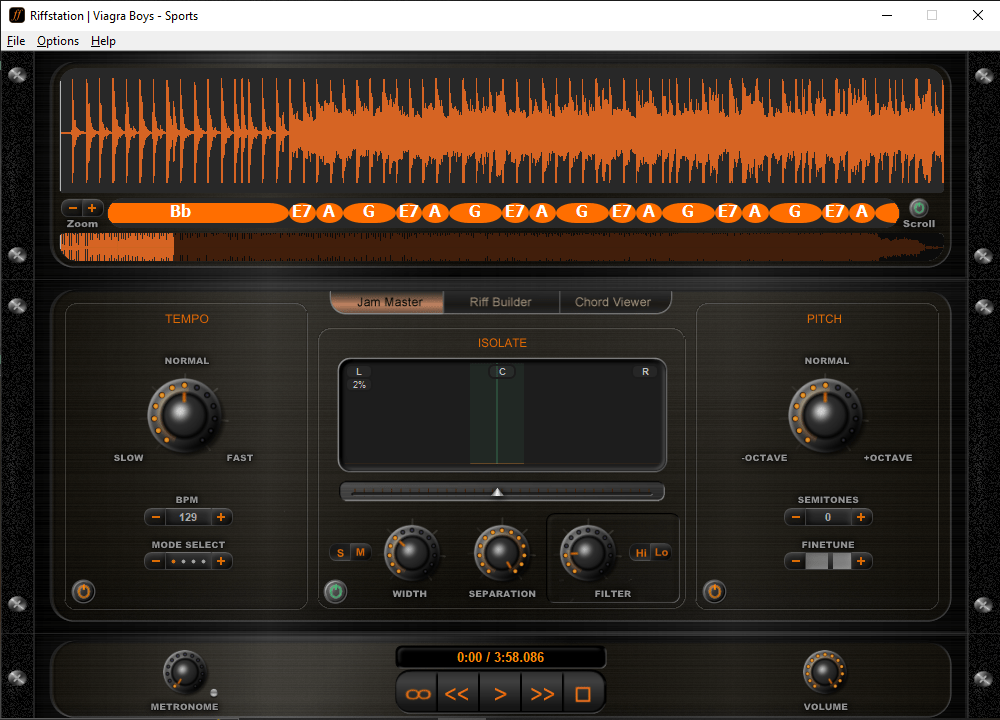The width and height of the screenshot is (1000, 720).
Task: Select the R pan label in Isolate display
Action: pos(645,372)
